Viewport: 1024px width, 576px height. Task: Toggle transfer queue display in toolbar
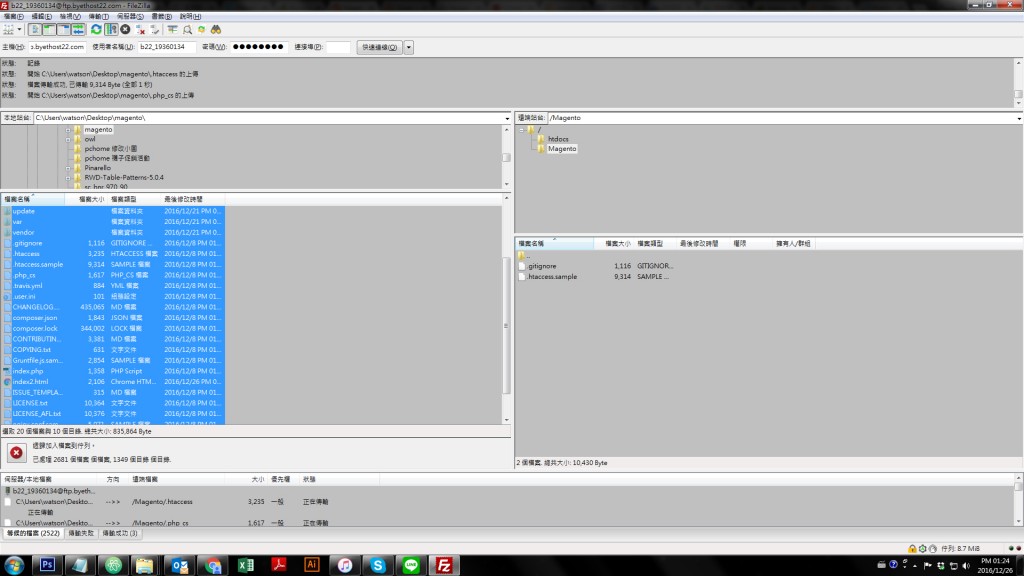coord(78,29)
